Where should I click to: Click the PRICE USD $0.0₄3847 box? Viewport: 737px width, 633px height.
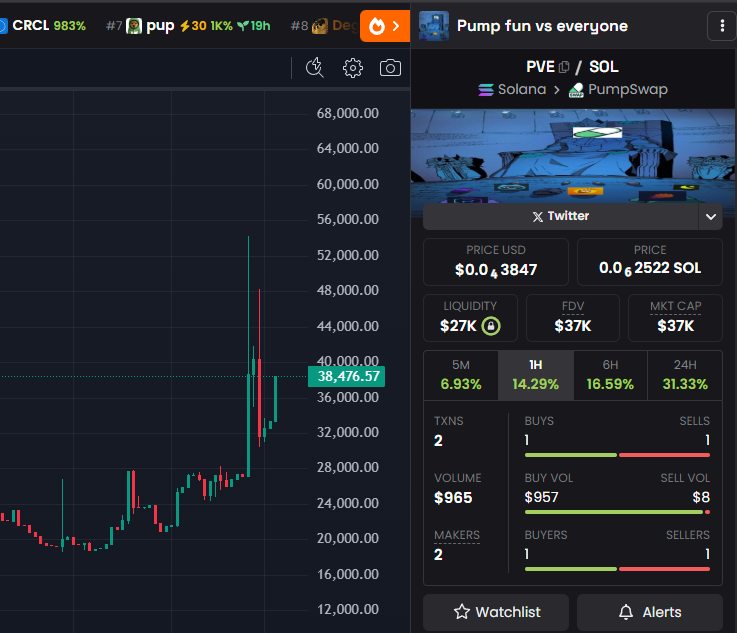coord(496,262)
